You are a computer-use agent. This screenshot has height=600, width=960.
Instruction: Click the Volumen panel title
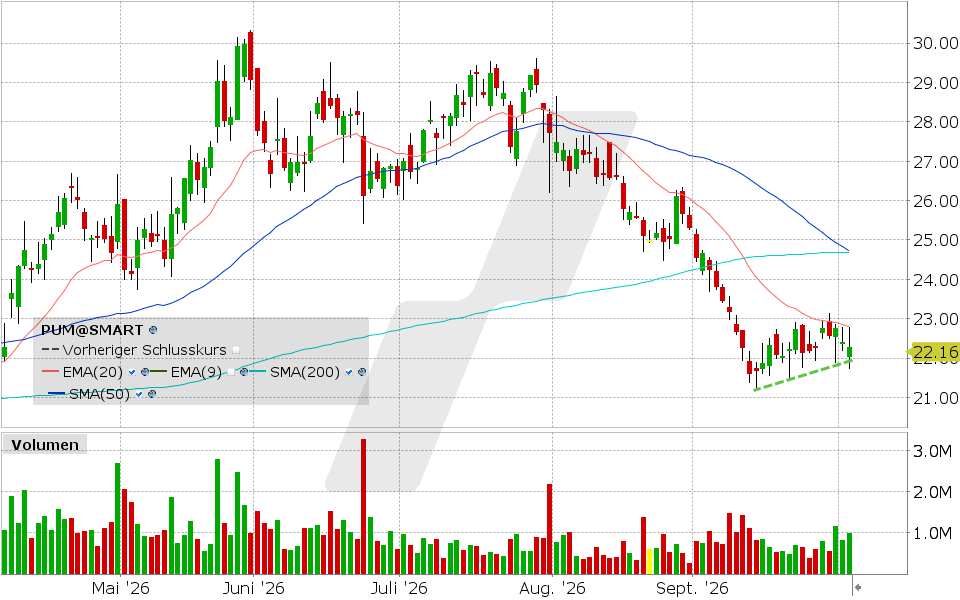pos(45,444)
